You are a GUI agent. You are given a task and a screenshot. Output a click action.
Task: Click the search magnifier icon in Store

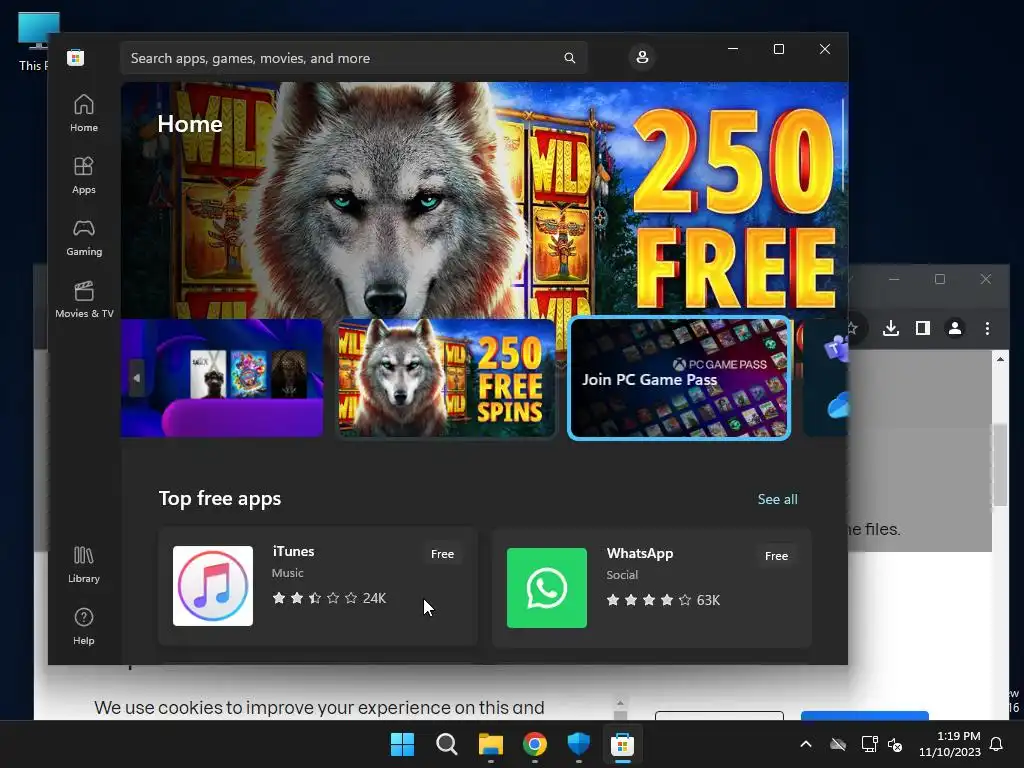click(x=569, y=58)
